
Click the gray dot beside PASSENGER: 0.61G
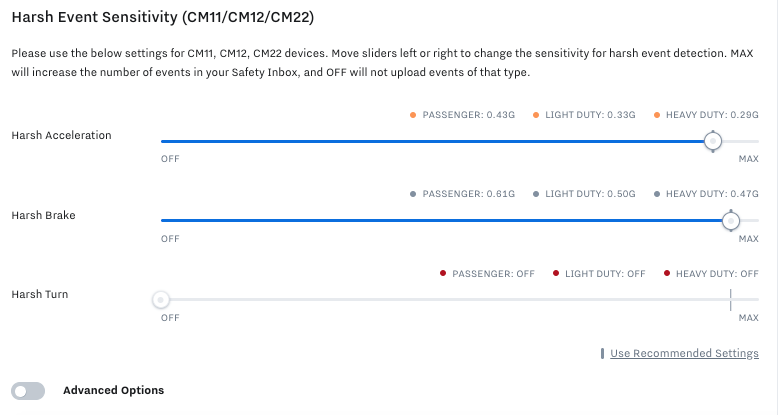pos(412,194)
